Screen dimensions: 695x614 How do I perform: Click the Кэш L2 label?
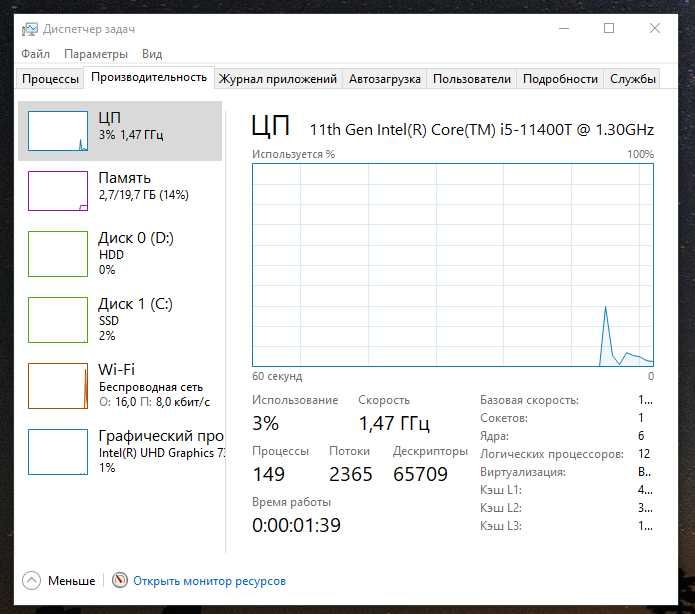pyautogui.click(x=501, y=508)
